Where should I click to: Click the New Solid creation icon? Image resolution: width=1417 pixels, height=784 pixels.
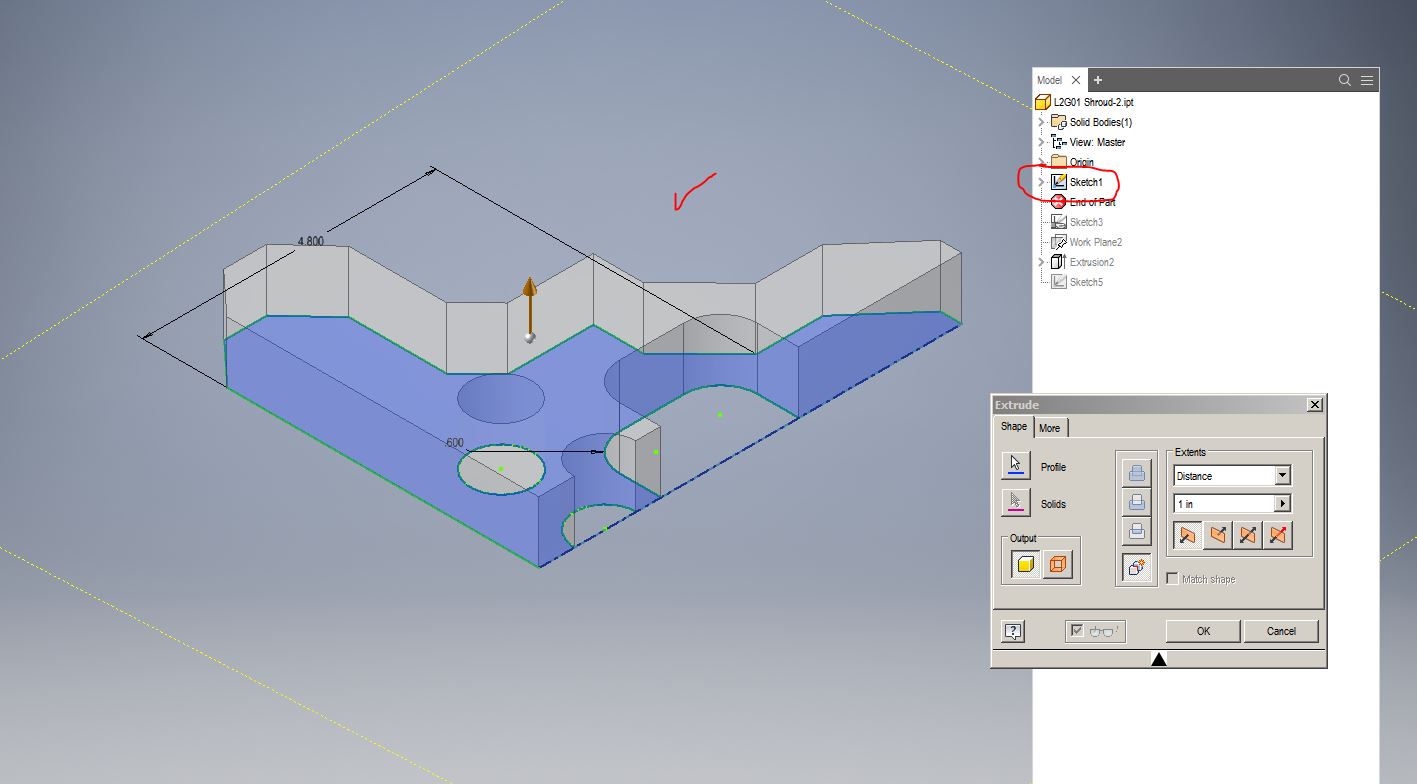pos(1136,566)
